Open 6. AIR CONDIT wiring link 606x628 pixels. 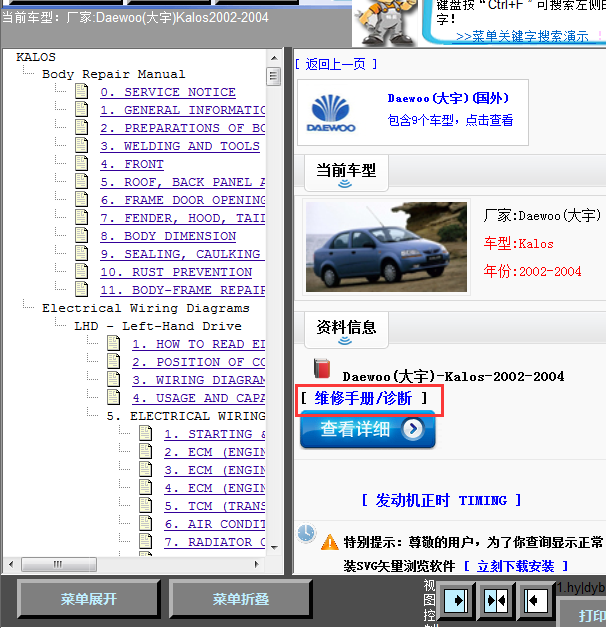click(x=215, y=525)
